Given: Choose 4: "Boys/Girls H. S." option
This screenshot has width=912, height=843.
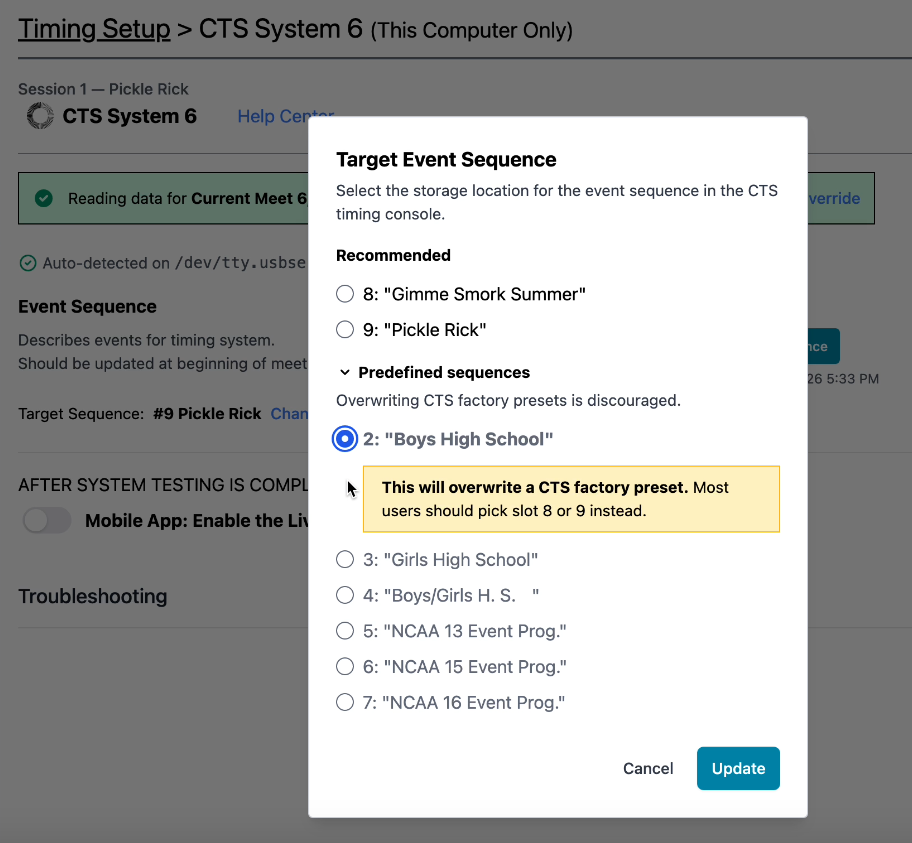Looking at the screenshot, I should pyautogui.click(x=345, y=595).
